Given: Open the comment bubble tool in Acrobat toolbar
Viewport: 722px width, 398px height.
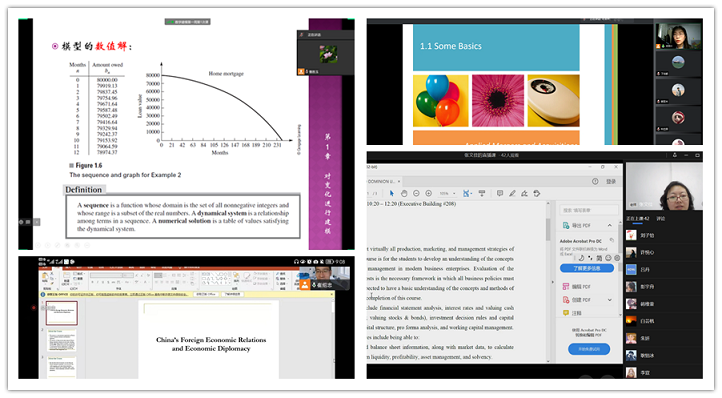Looking at the screenshot, I should [500, 193].
